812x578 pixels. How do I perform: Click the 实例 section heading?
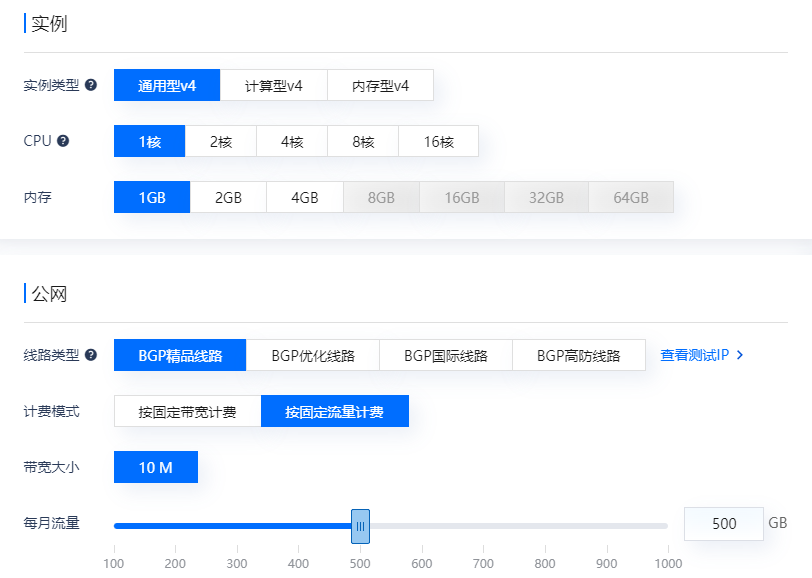point(49,23)
